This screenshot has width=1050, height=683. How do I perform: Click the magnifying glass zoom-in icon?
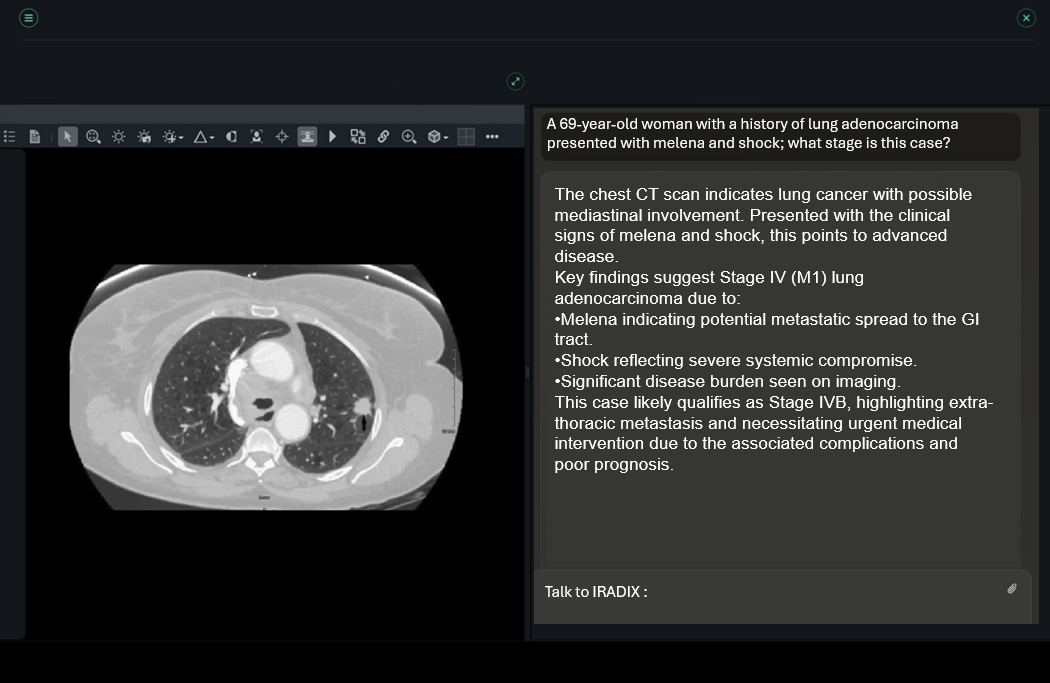tap(409, 136)
